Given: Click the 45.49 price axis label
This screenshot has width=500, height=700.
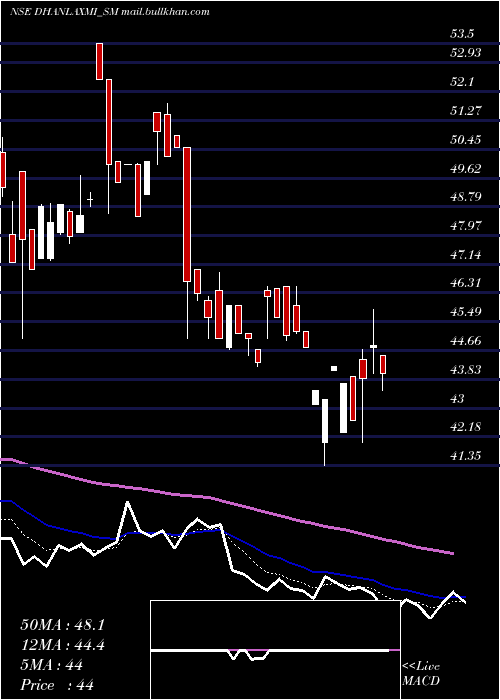Looking at the screenshot, I should [466, 312].
